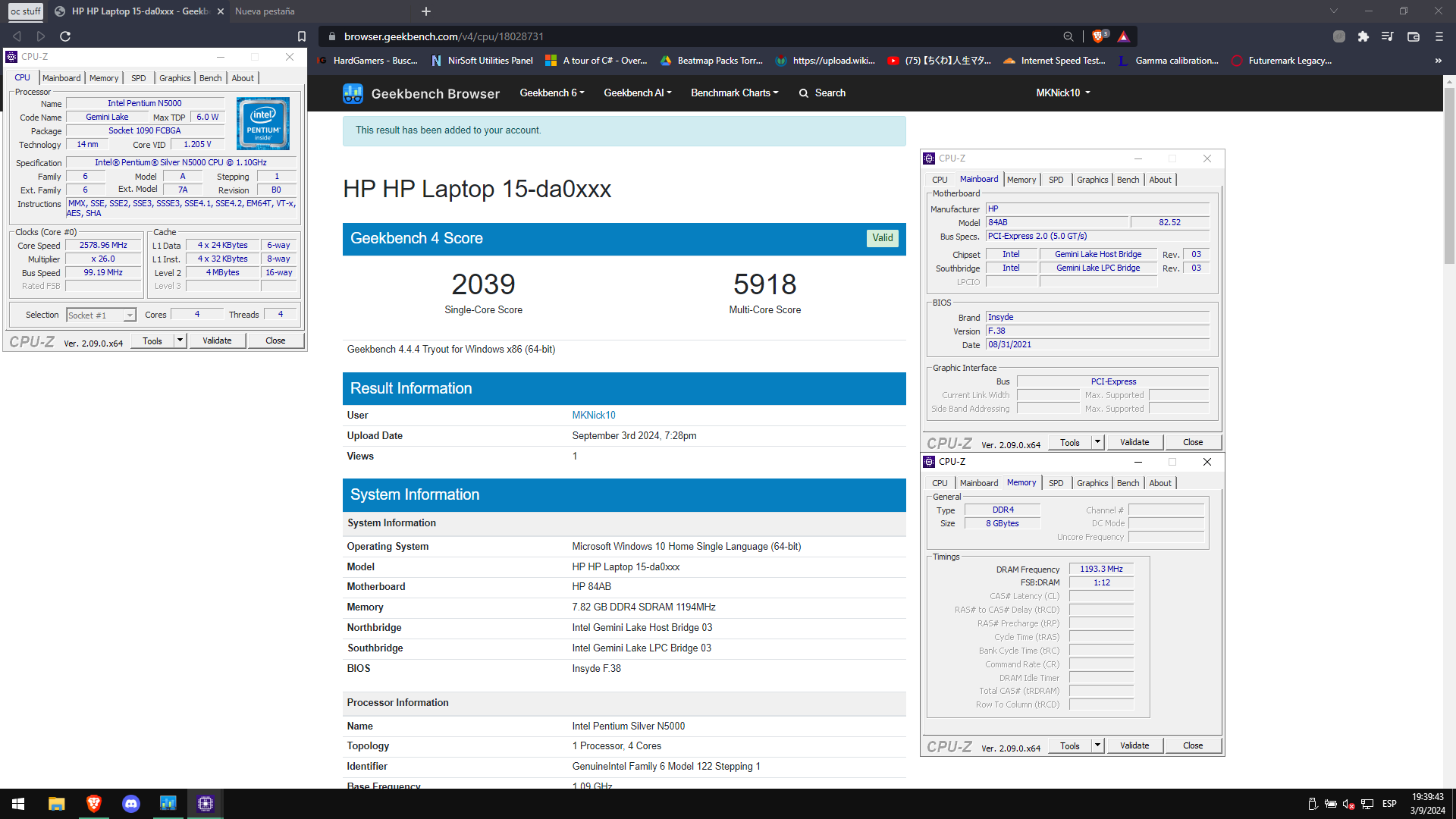Show more bookmarks chevron

(x=1439, y=61)
